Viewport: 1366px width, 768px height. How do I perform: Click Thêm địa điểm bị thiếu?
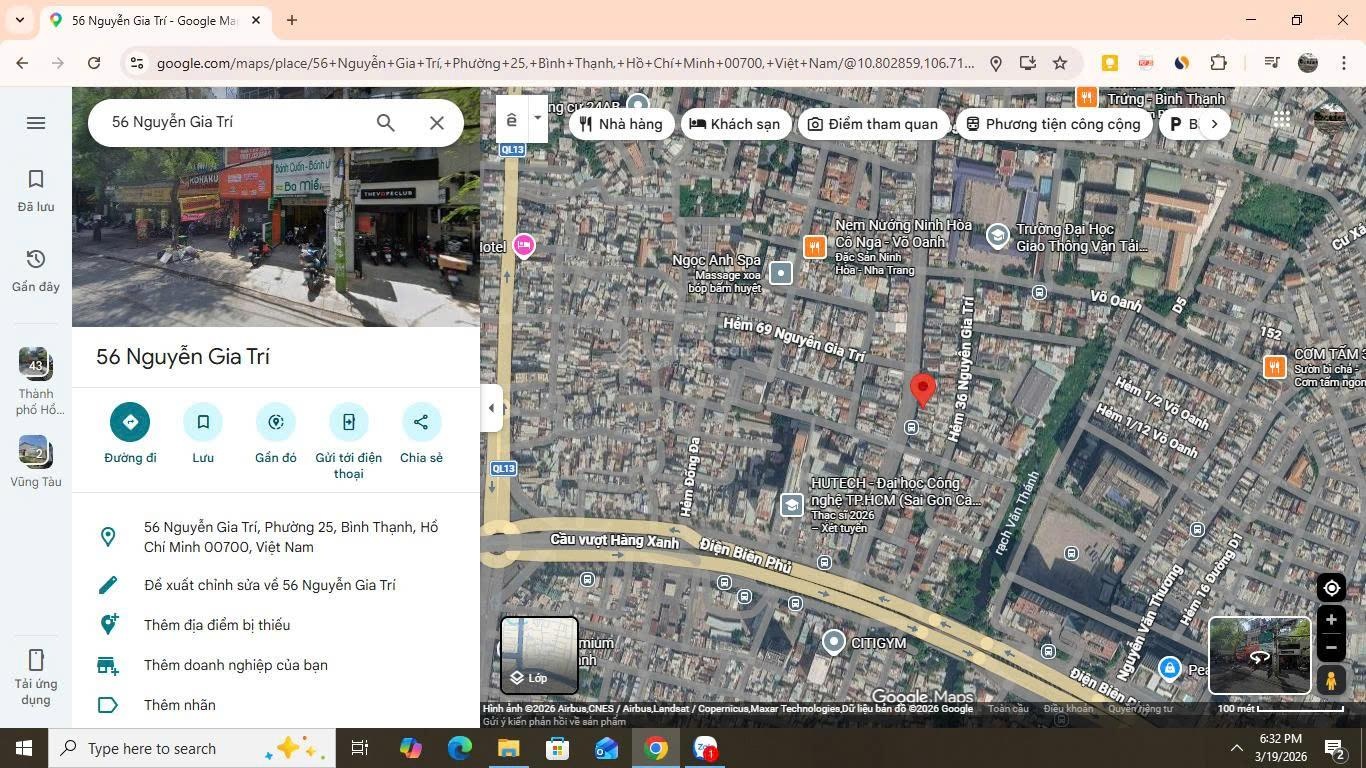(276, 625)
